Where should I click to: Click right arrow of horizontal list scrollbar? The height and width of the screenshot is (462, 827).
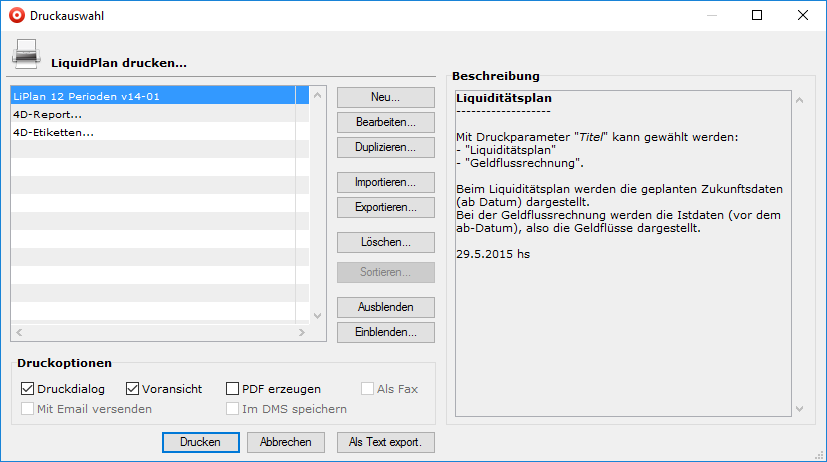click(303, 331)
